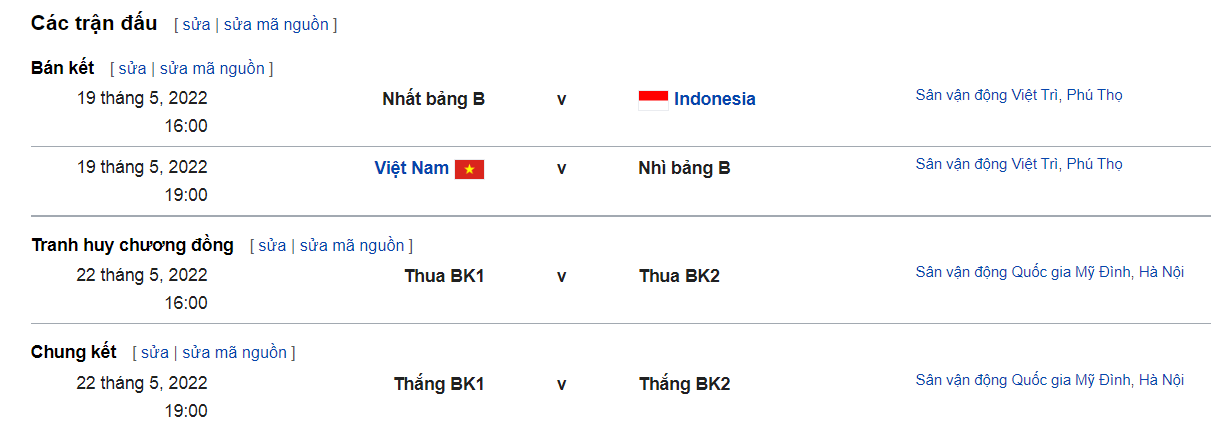Screen dimensions: 1227x443
Task: Open the Indonesia team link
Action: click(x=714, y=99)
